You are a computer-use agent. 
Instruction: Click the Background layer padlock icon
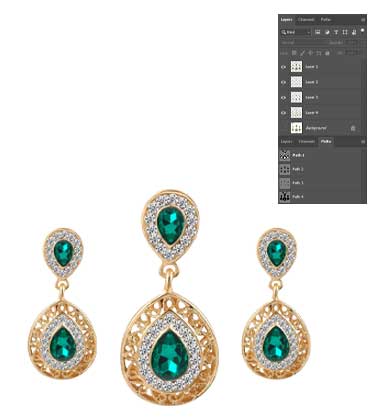[353, 128]
